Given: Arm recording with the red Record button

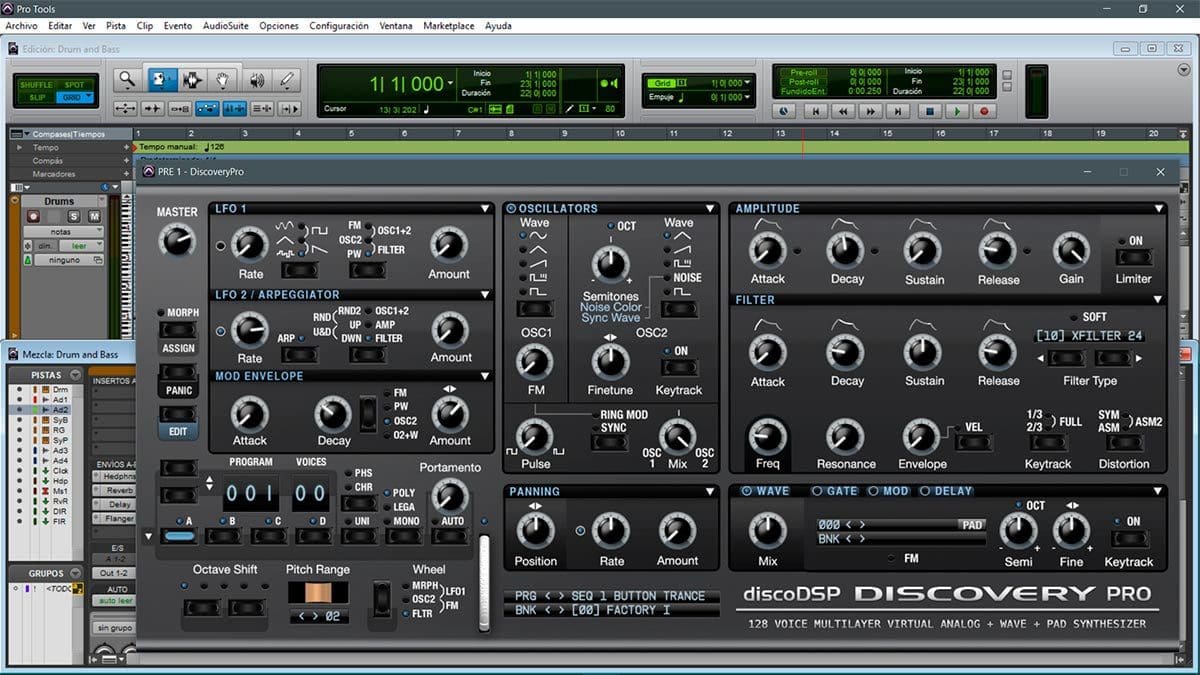Looking at the screenshot, I should pos(984,112).
